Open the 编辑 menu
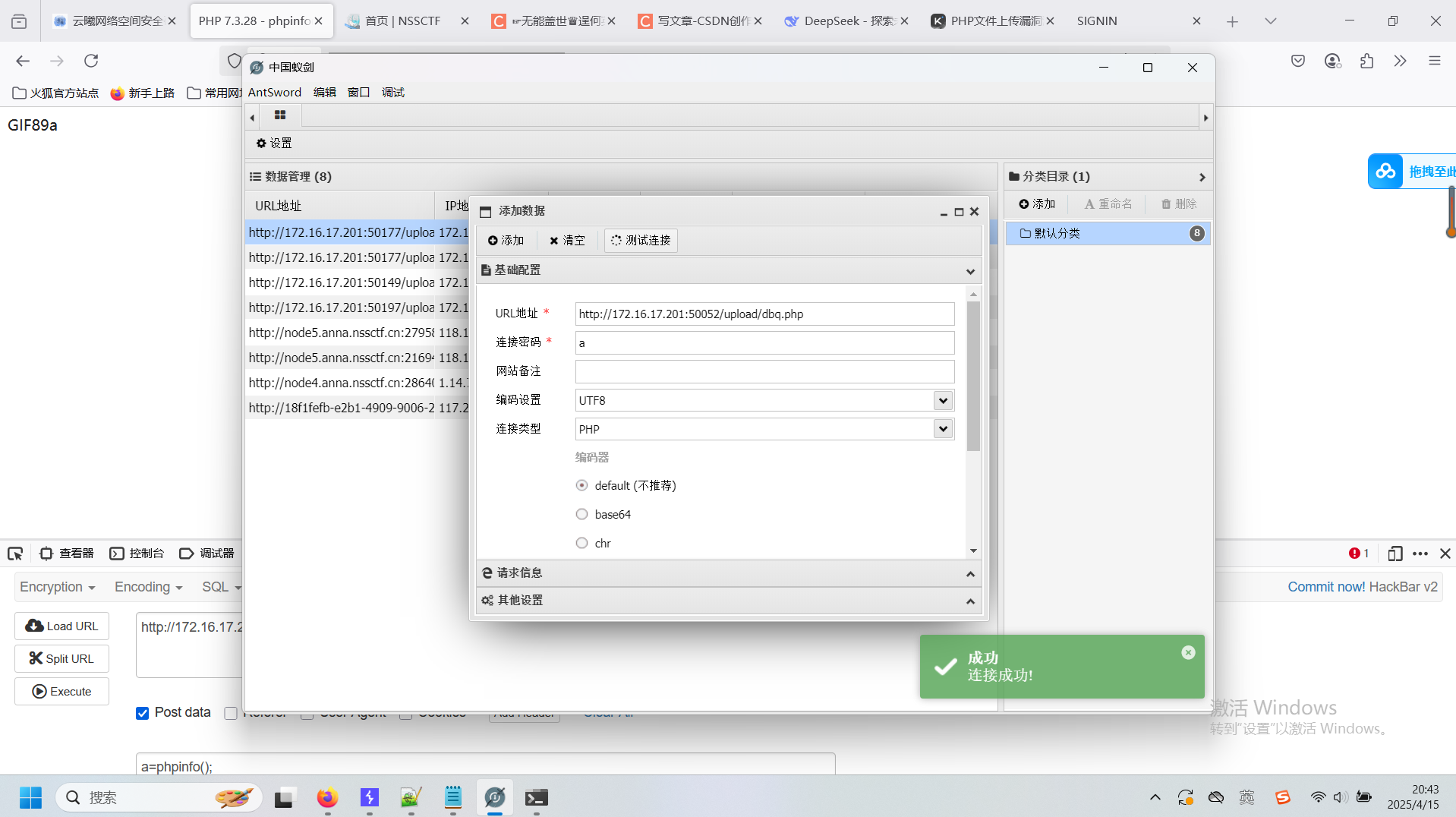This screenshot has width=1456, height=817. click(x=325, y=93)
